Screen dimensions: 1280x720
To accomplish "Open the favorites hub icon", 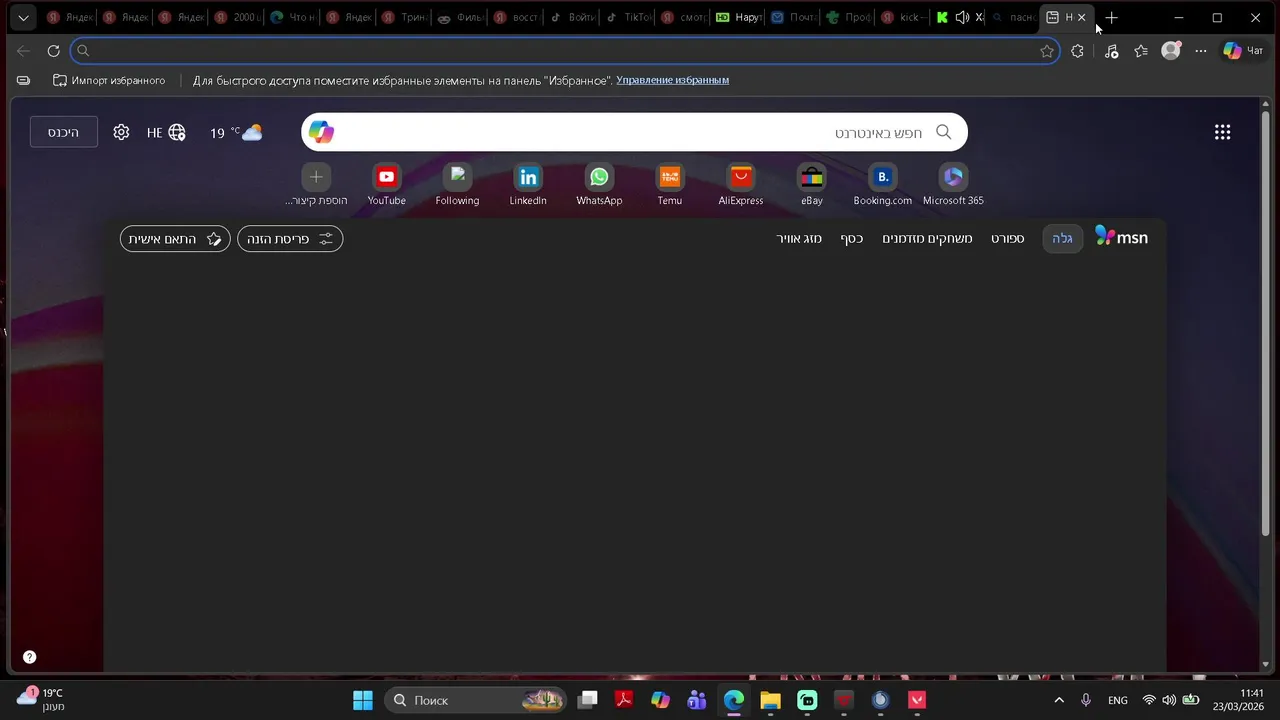I will coord(1141,51).
